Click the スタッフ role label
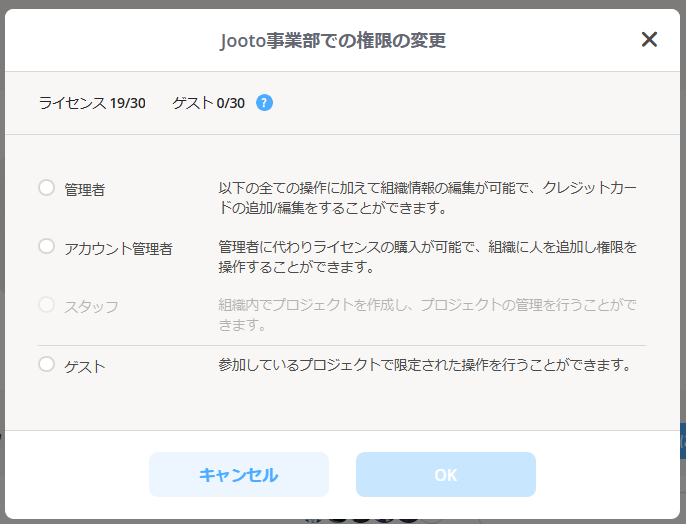Image resolution: width=686 pixels, height=524 pixels. [91, 307]
